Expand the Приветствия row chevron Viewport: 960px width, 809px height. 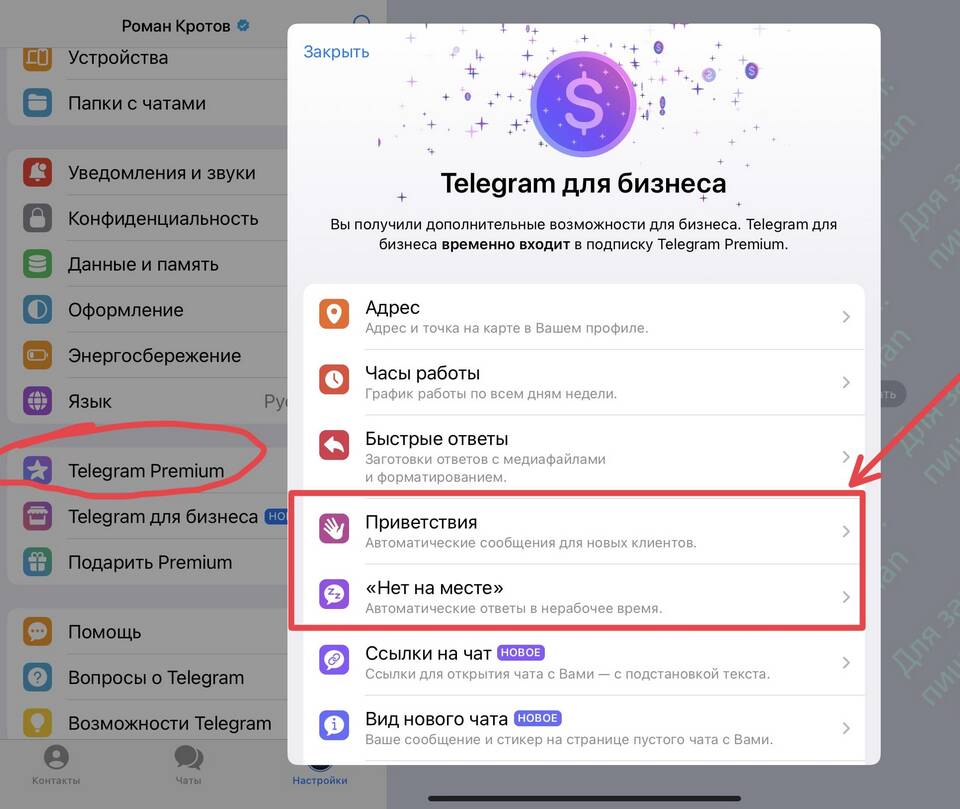846,531
